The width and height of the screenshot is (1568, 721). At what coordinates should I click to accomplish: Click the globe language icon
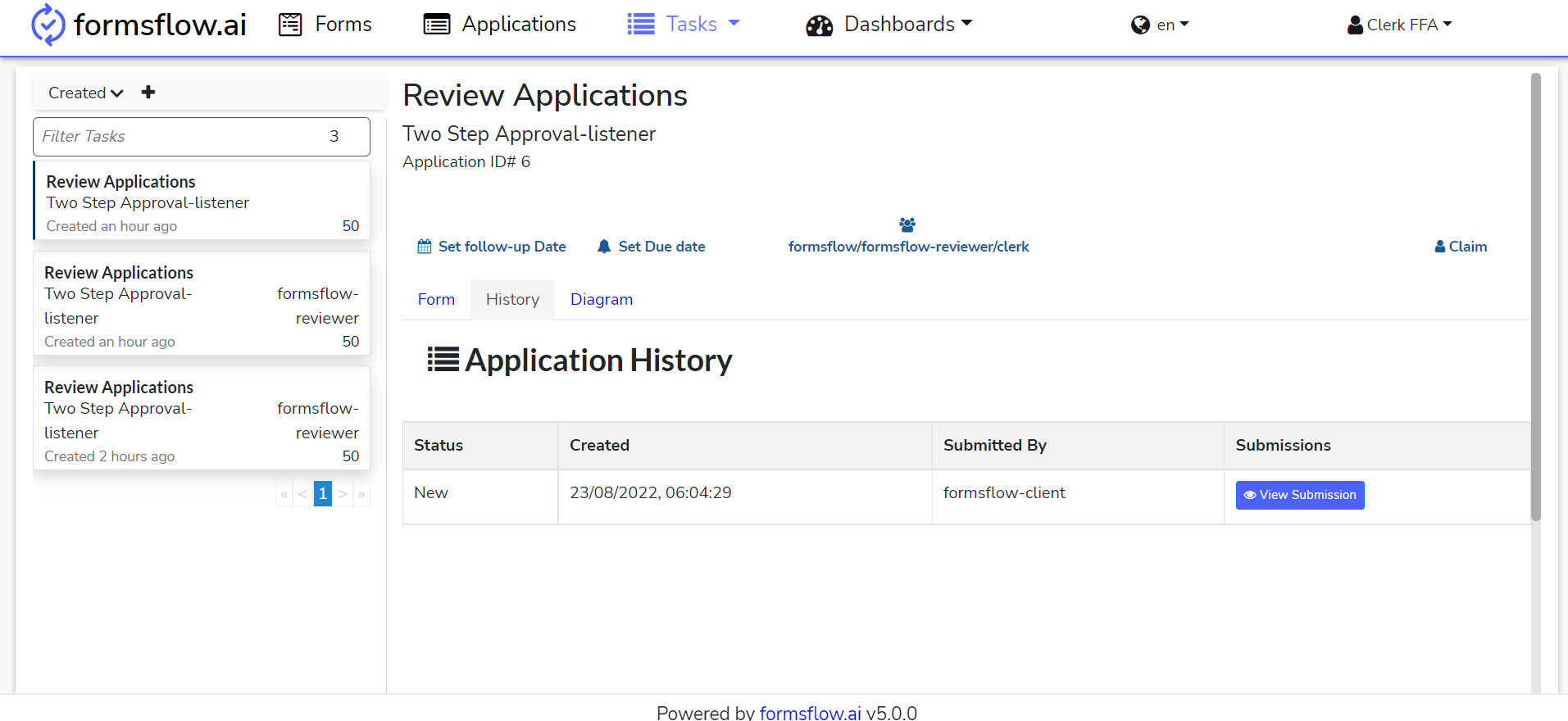click(1140, 25)
